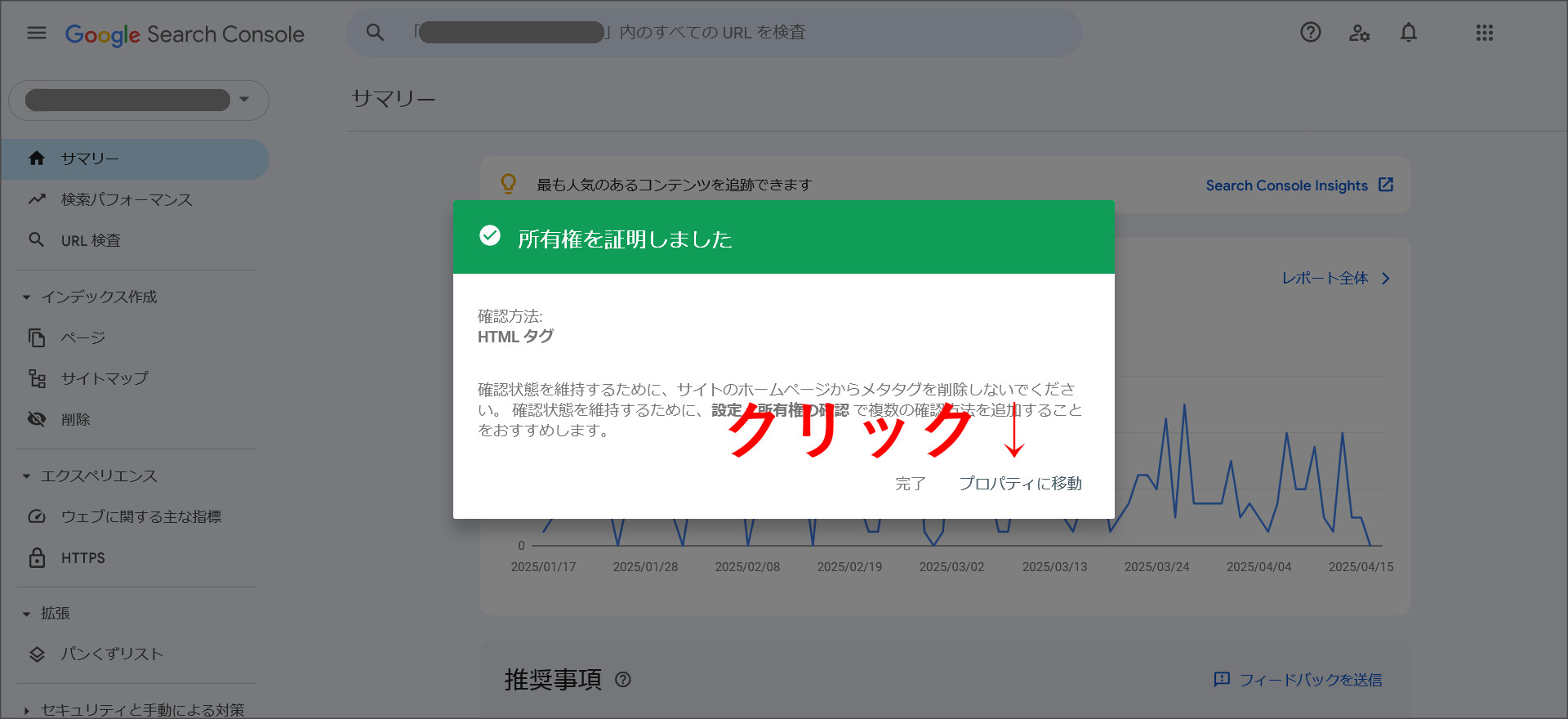Click the chevron next to レポート全体

pos(1386,279)
